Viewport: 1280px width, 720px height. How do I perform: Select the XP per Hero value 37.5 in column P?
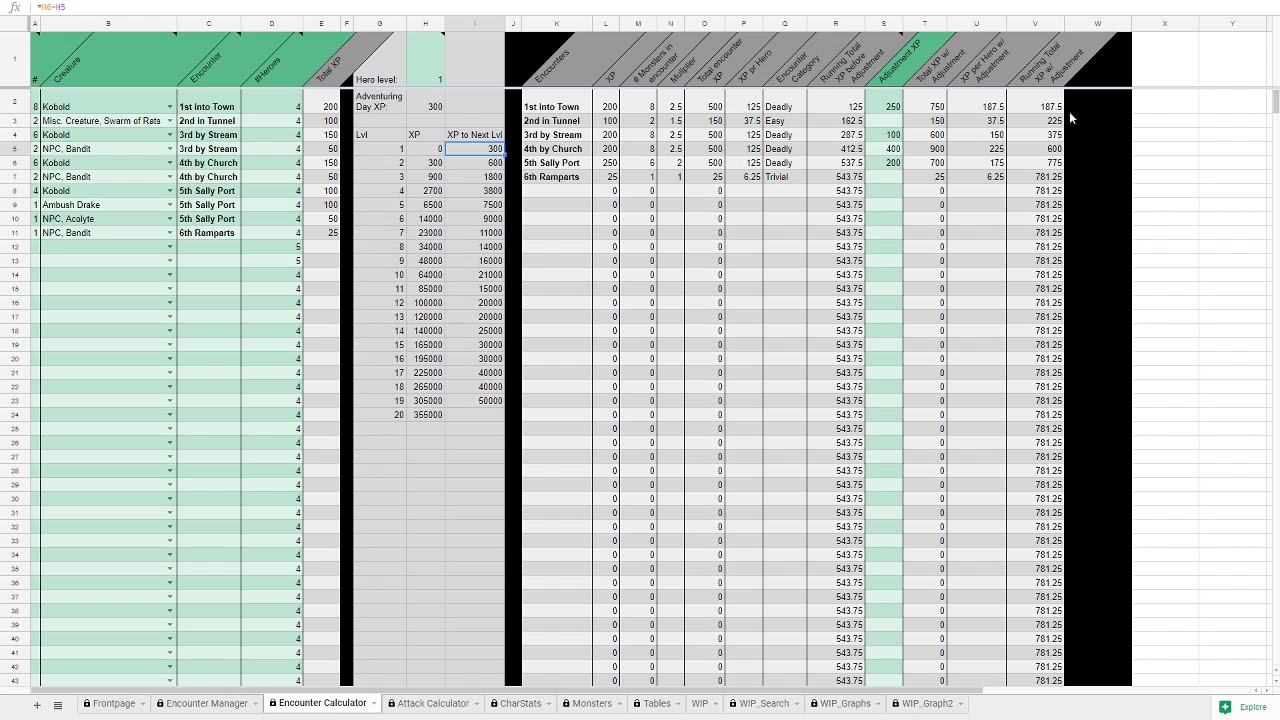coord(743,121)
